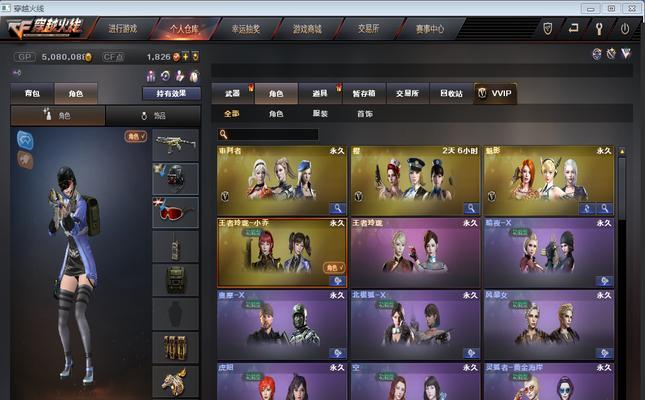Click the circular refresh icon above 持有效果

point(165,76)
